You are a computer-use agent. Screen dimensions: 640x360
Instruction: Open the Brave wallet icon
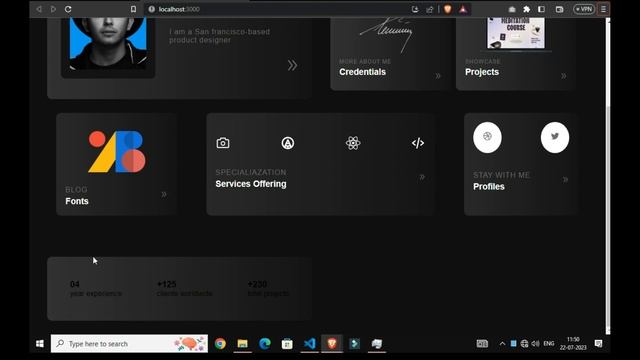coord(559,9)
